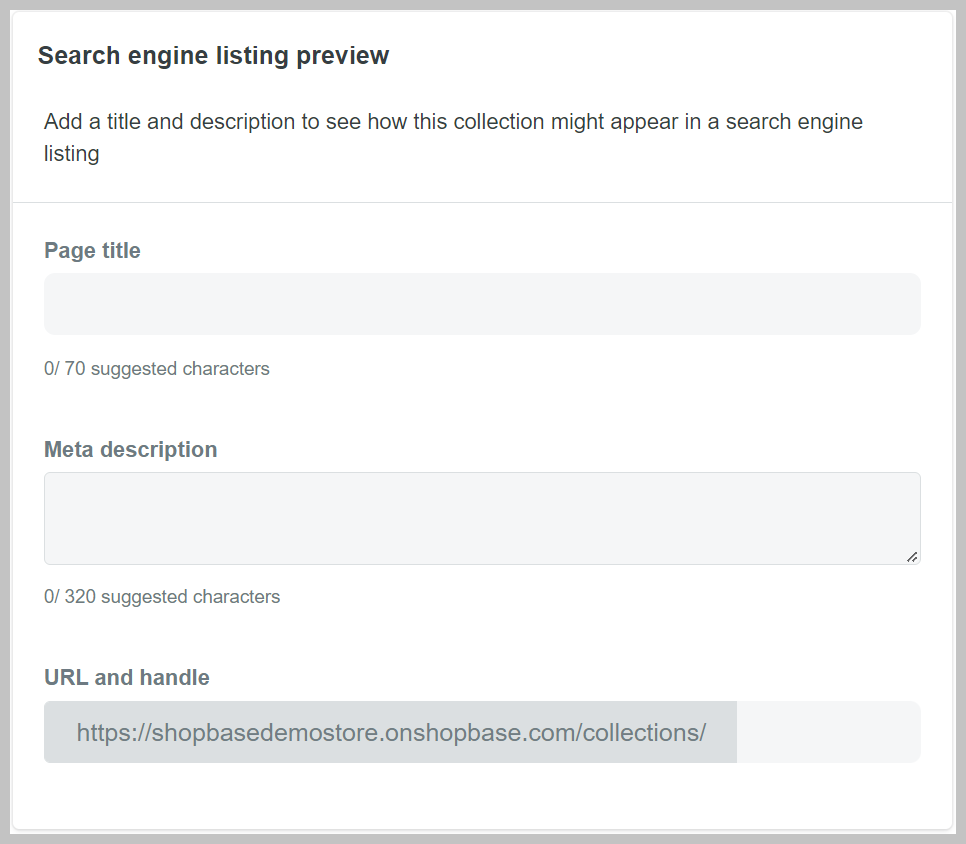Click "collections/" at end of URL prefix
This screenshot has height=844, width=966.
[x=644, y=733]
